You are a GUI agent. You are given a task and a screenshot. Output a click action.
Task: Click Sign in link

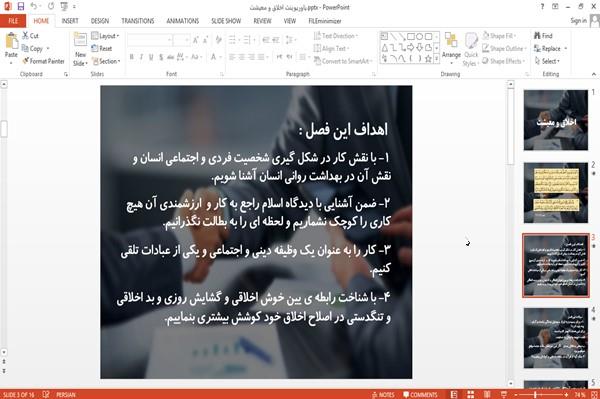coord(578,21)
